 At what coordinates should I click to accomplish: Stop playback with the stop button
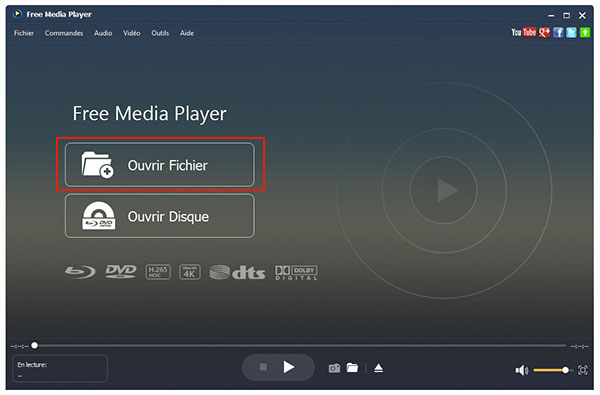[x=263, y=367]
